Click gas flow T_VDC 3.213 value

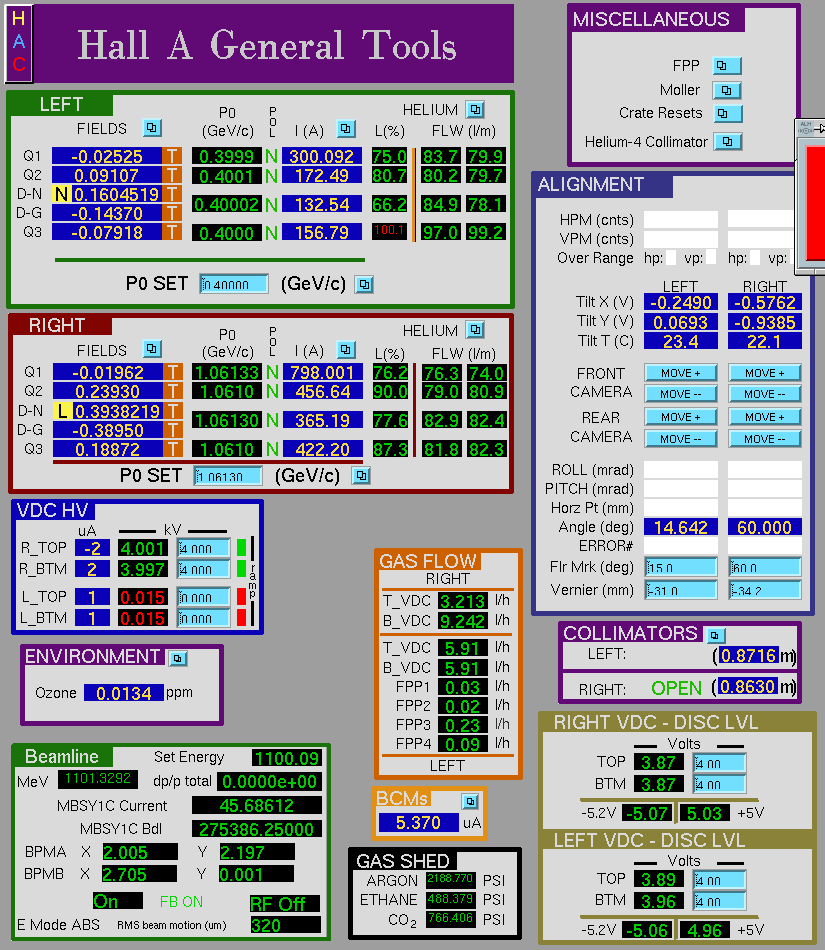pos(463,601)
